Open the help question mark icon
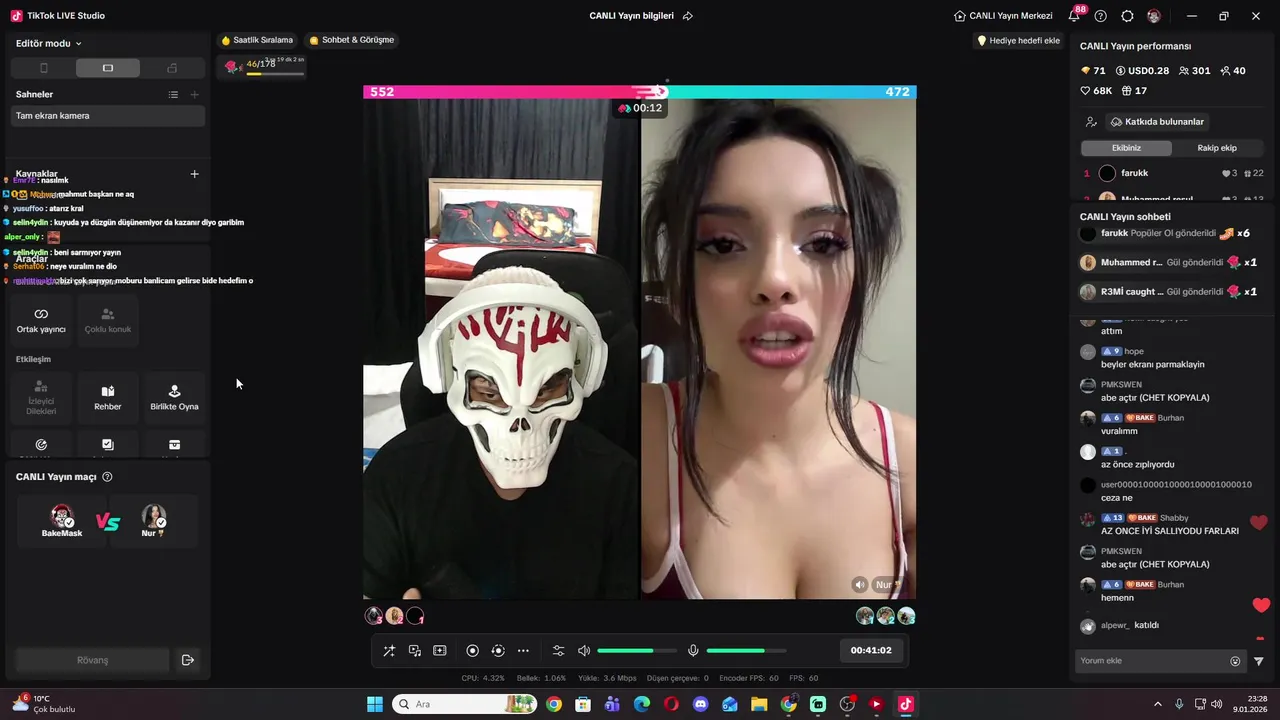The width and height of the screenshot is (1280, 720). tap(1101, 16)
